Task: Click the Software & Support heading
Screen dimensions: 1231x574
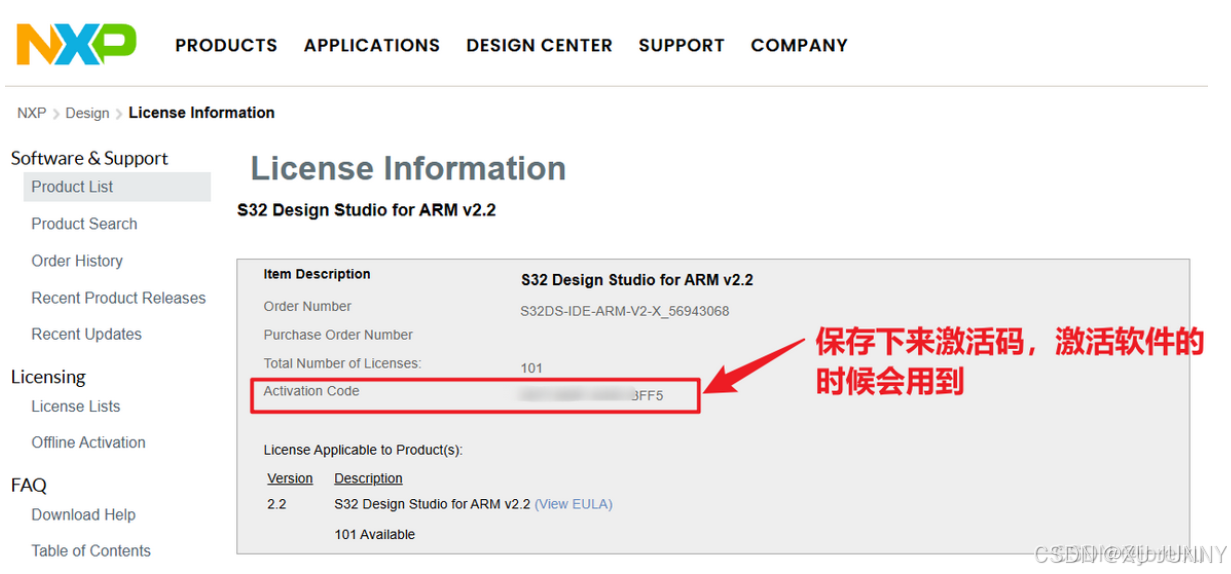Action: (x=89, y=158)
